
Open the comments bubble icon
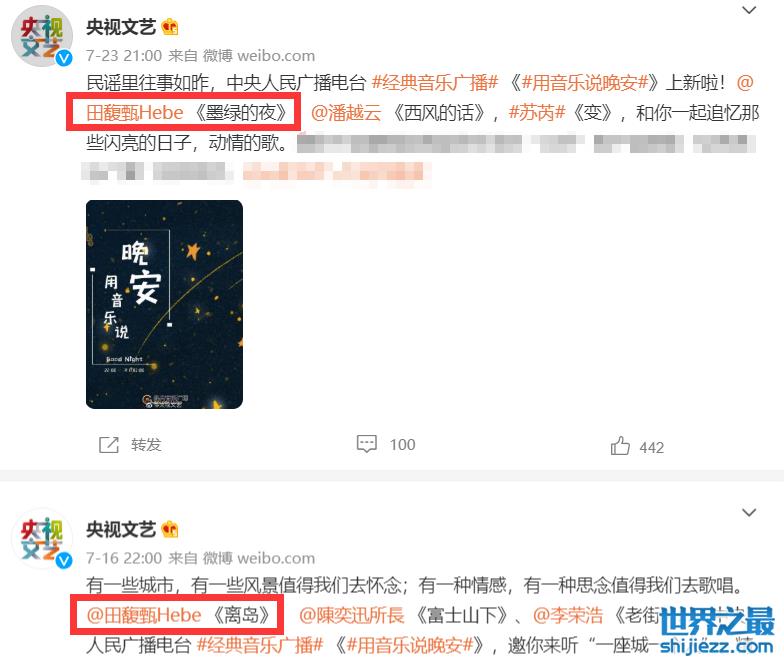366,444
